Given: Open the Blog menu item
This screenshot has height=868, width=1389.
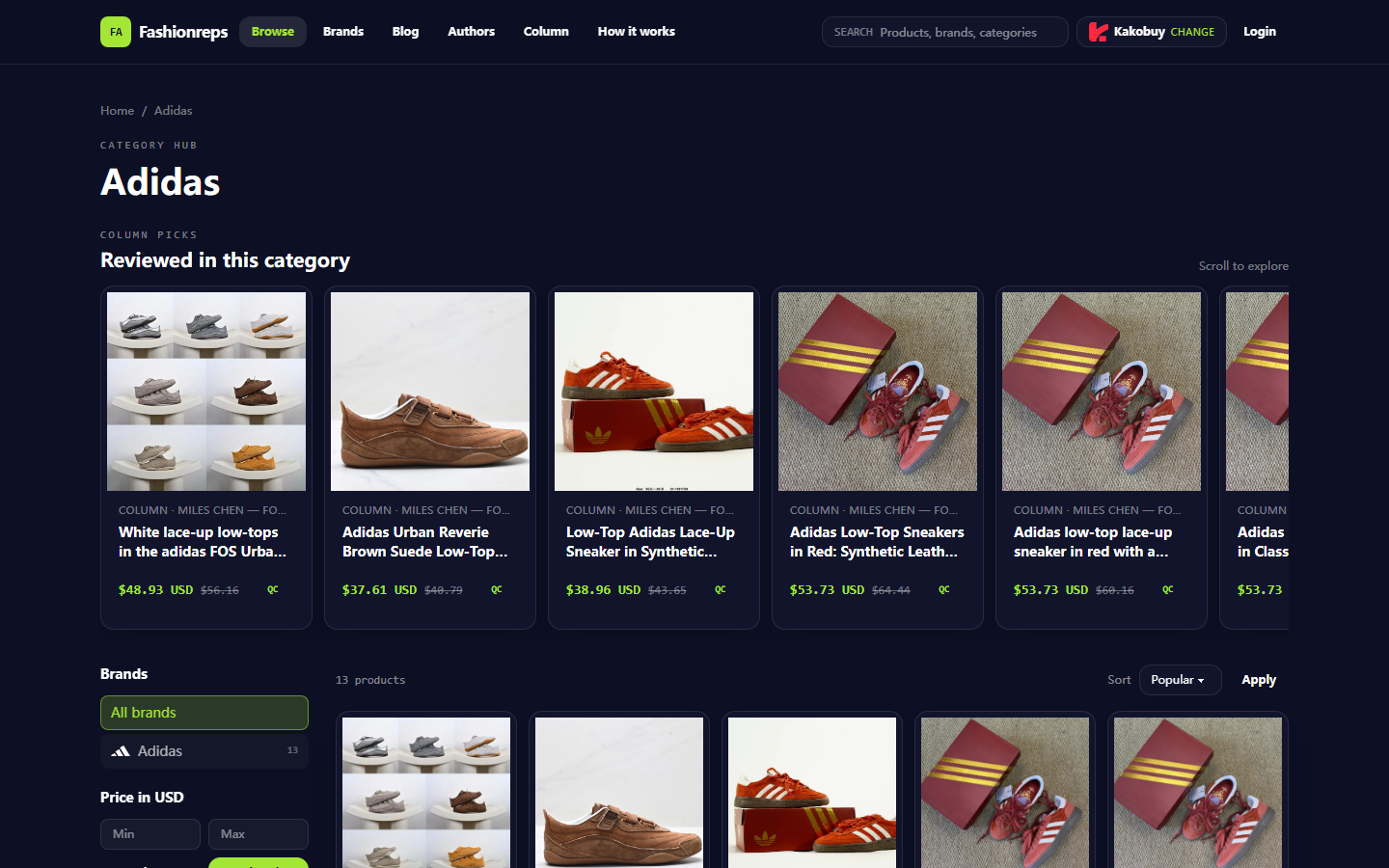Looking at the screenshot, I should [x=405, y=32].
